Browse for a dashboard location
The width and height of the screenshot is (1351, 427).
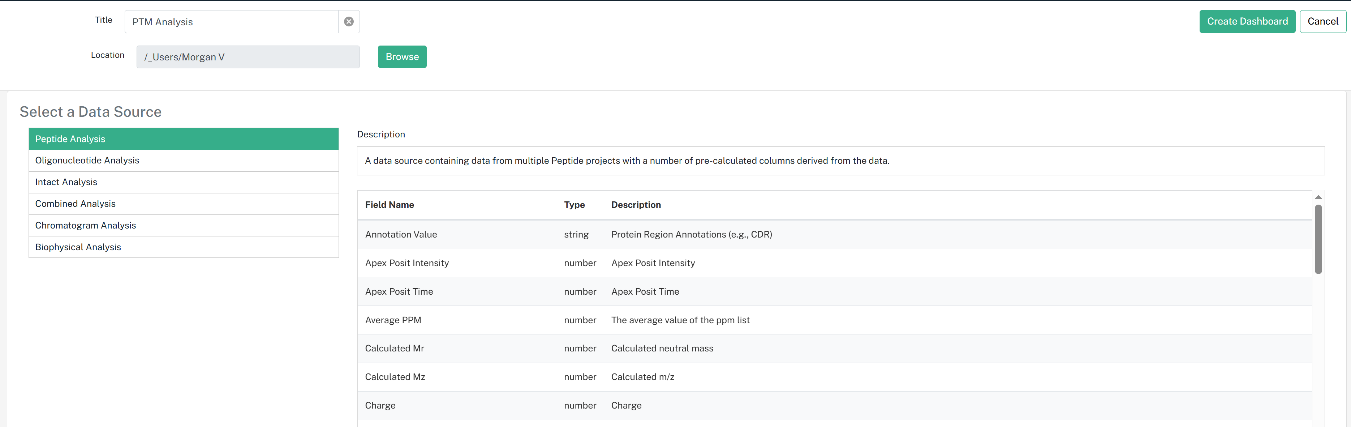[402, 57]
